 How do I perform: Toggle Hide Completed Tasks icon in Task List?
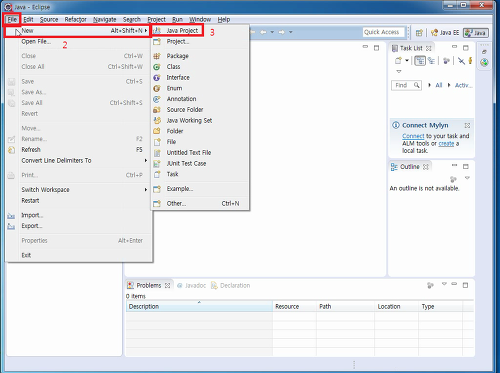[461, 61]
